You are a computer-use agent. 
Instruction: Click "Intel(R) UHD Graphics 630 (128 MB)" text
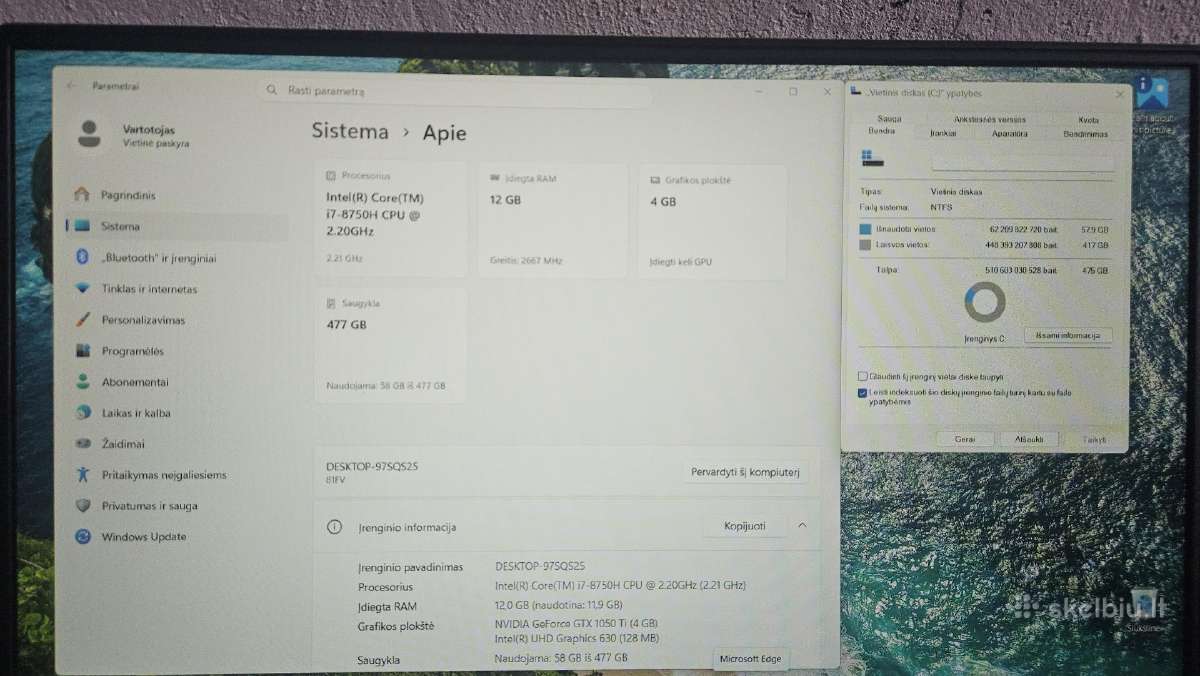577,638
